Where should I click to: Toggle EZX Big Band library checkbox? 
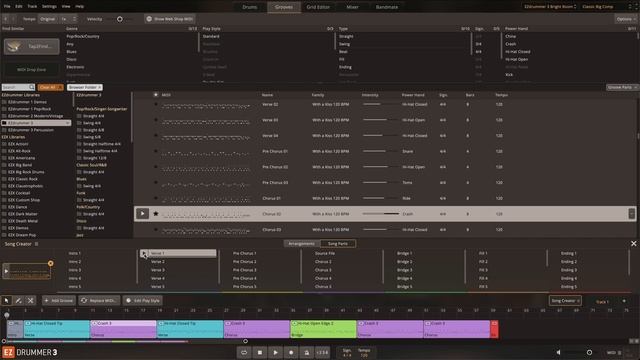click(4, 165)
